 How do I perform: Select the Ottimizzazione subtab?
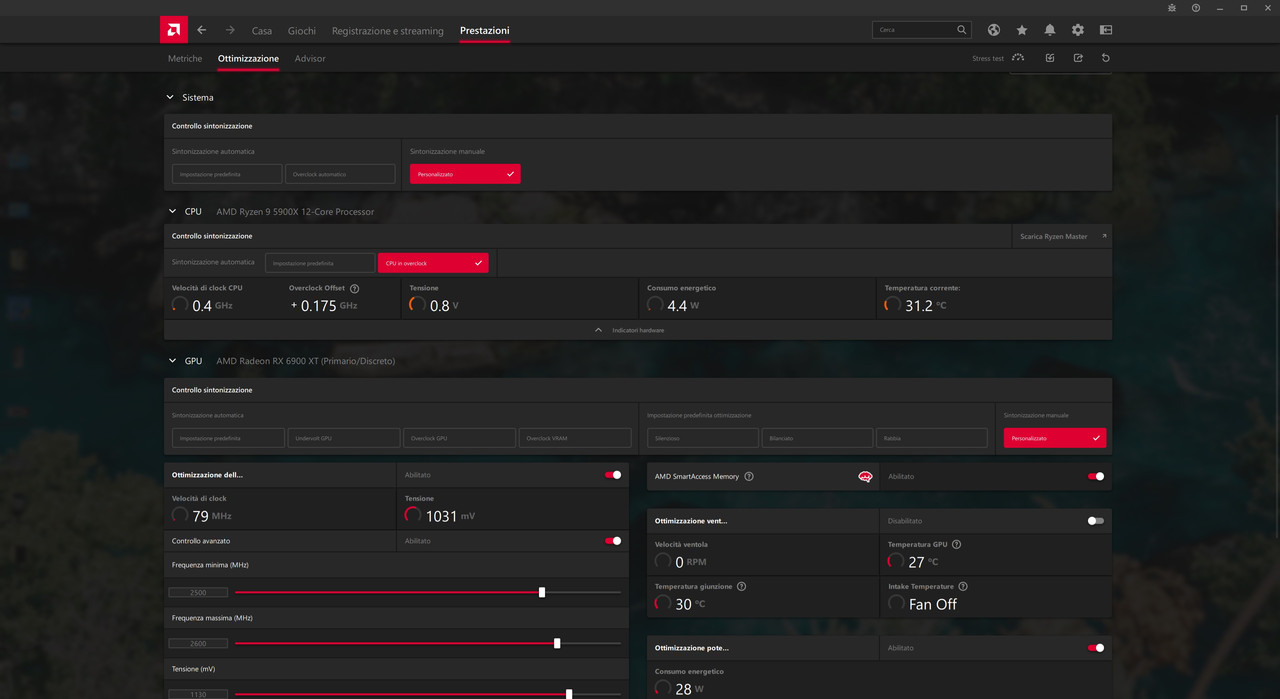coord(248,59)
